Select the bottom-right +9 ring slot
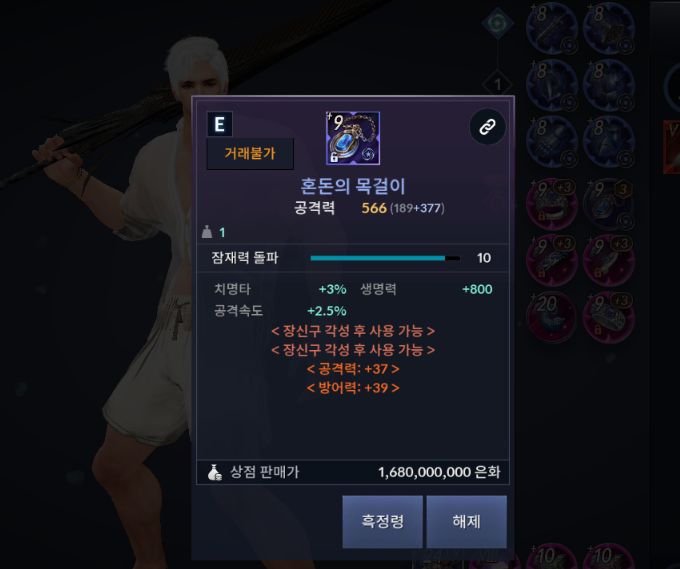 coord(609,317)
